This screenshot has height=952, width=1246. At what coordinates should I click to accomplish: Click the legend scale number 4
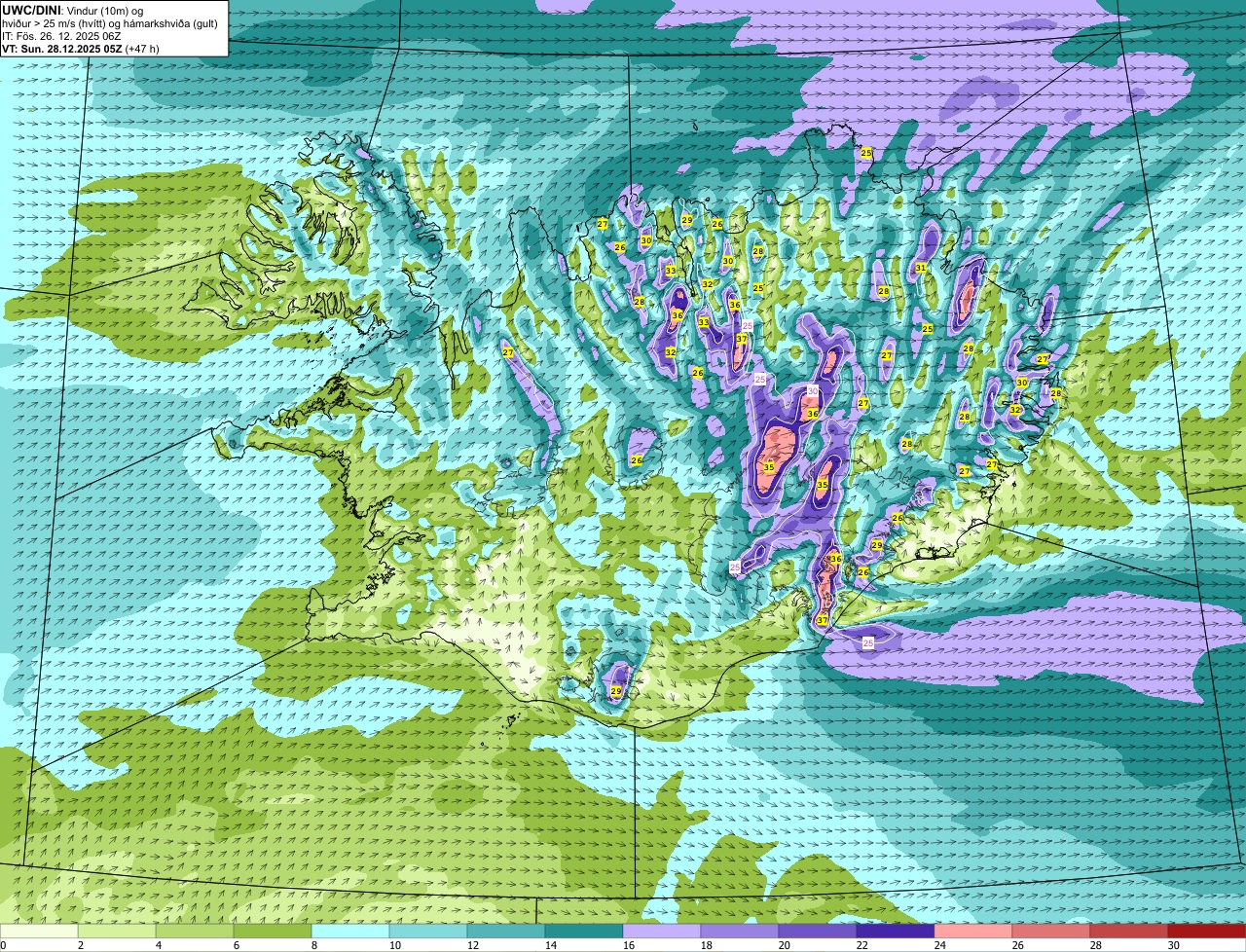click(158, 945)
